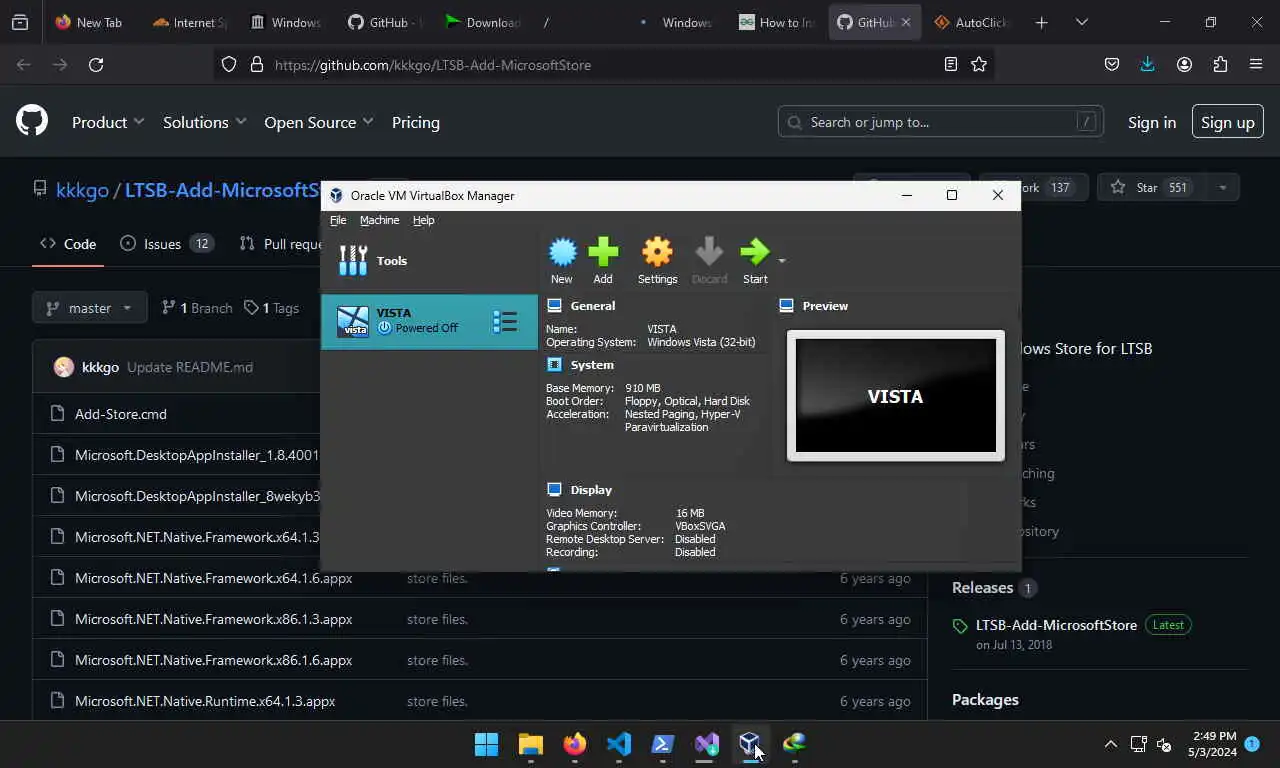1280x768 pixels.
Task: Open Microsoft.NET.Native.Framework.x86.1.6.appx file
Action: [x=214, y=660]
